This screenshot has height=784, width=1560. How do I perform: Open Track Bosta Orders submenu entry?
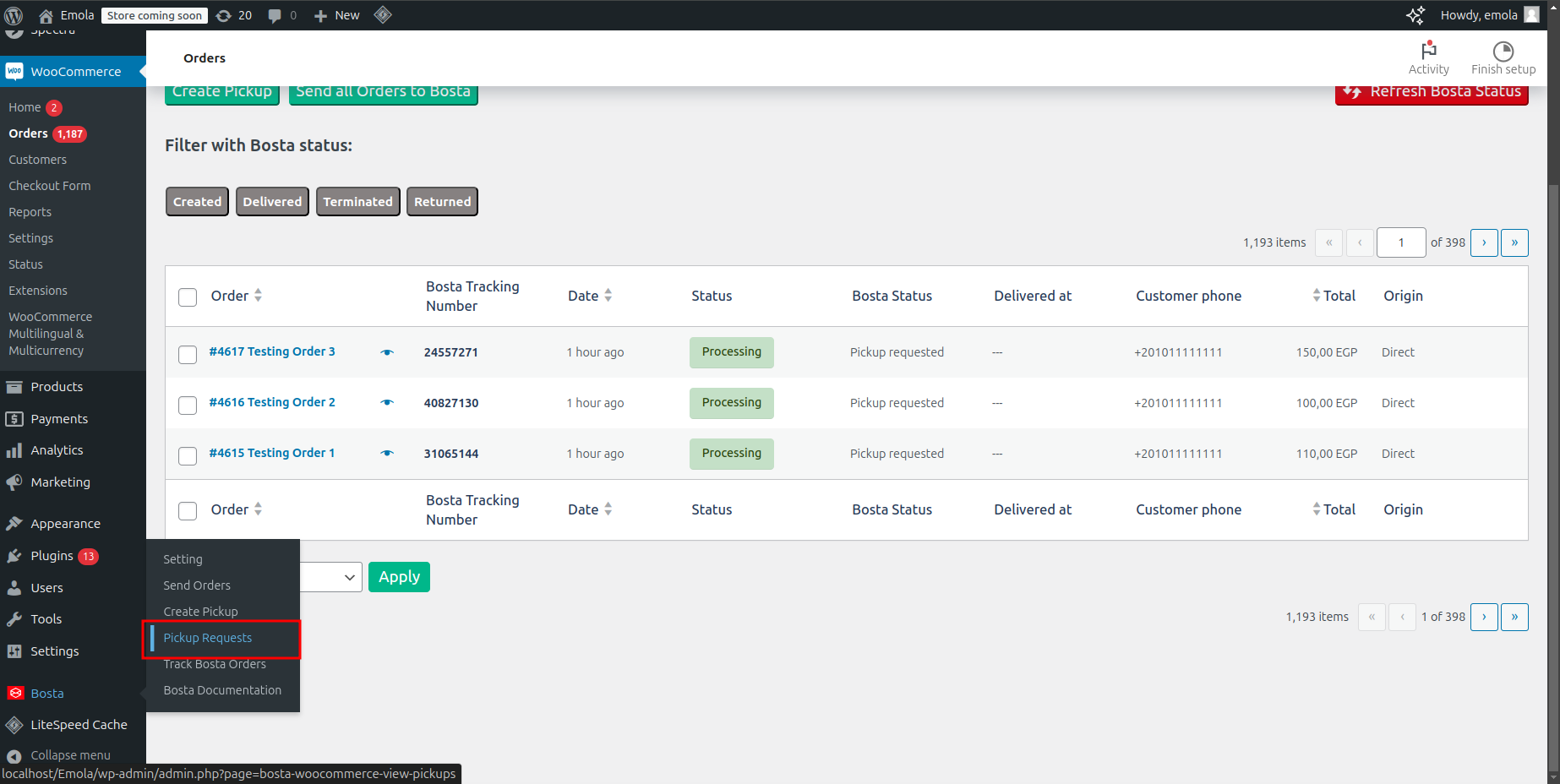tap(215, 664)
